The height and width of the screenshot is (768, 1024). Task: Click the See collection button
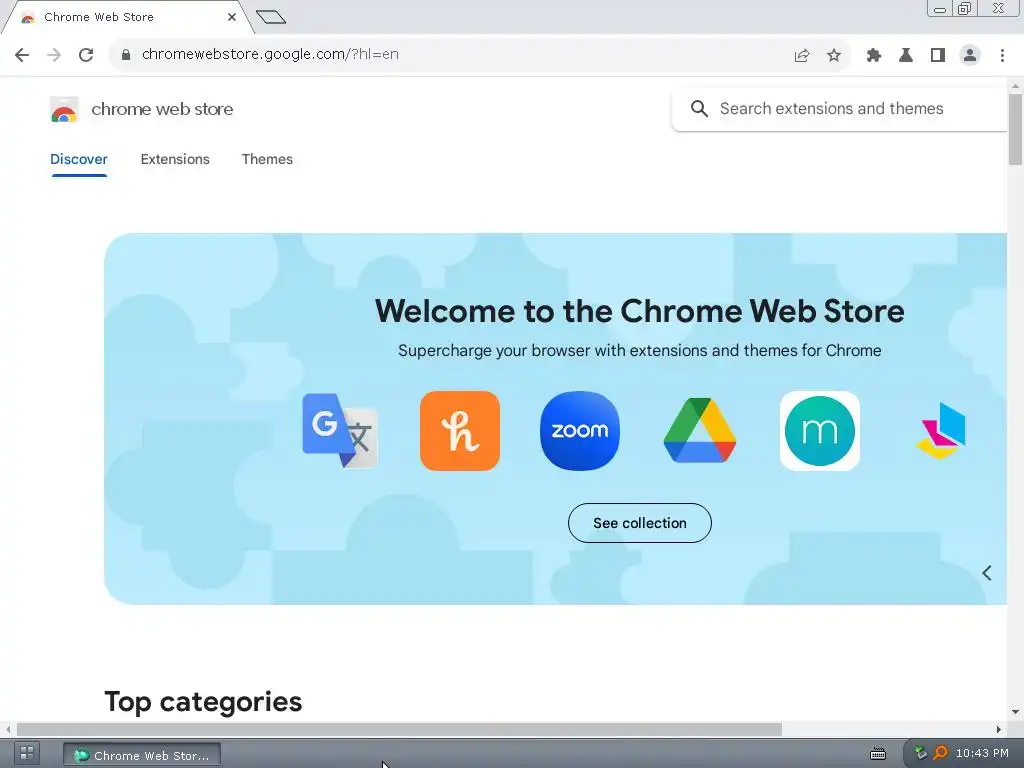(x=640, y=523)
